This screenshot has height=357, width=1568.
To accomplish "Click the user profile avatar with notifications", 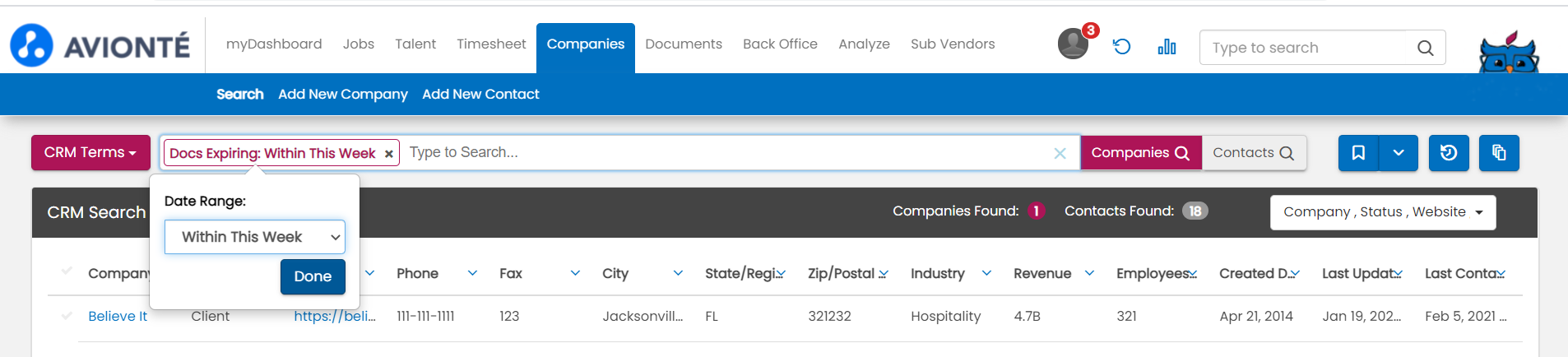I will point(1073,44).
